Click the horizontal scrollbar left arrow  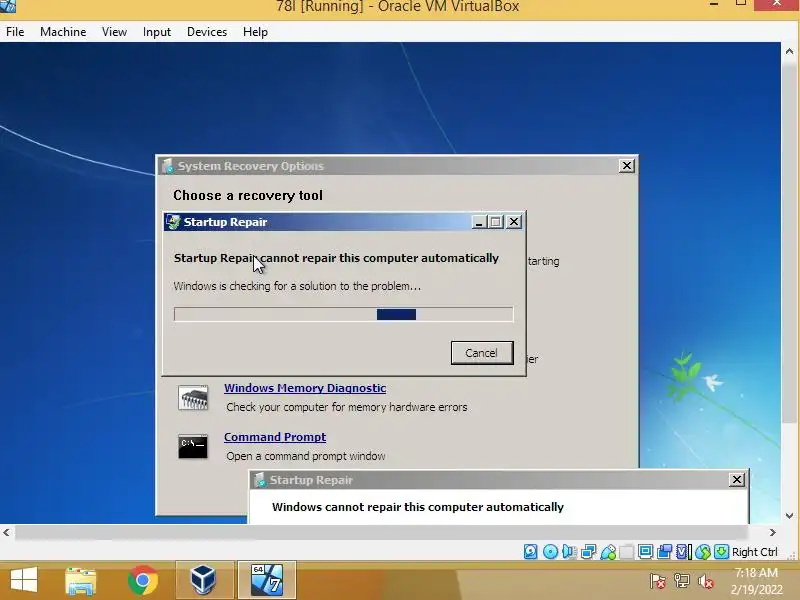[x=6, y=532]
